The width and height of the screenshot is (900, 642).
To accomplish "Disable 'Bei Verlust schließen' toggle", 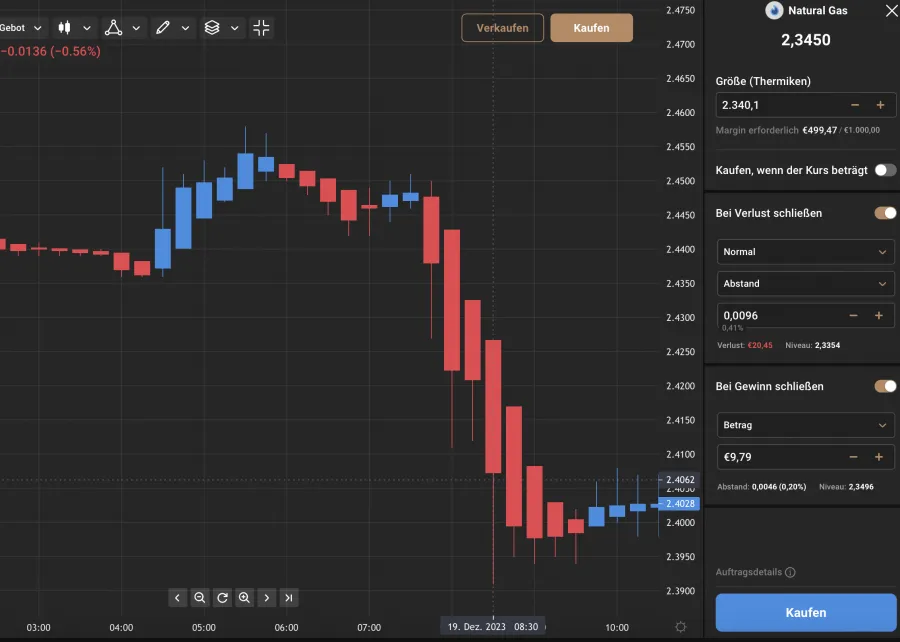I will point(885,213).
